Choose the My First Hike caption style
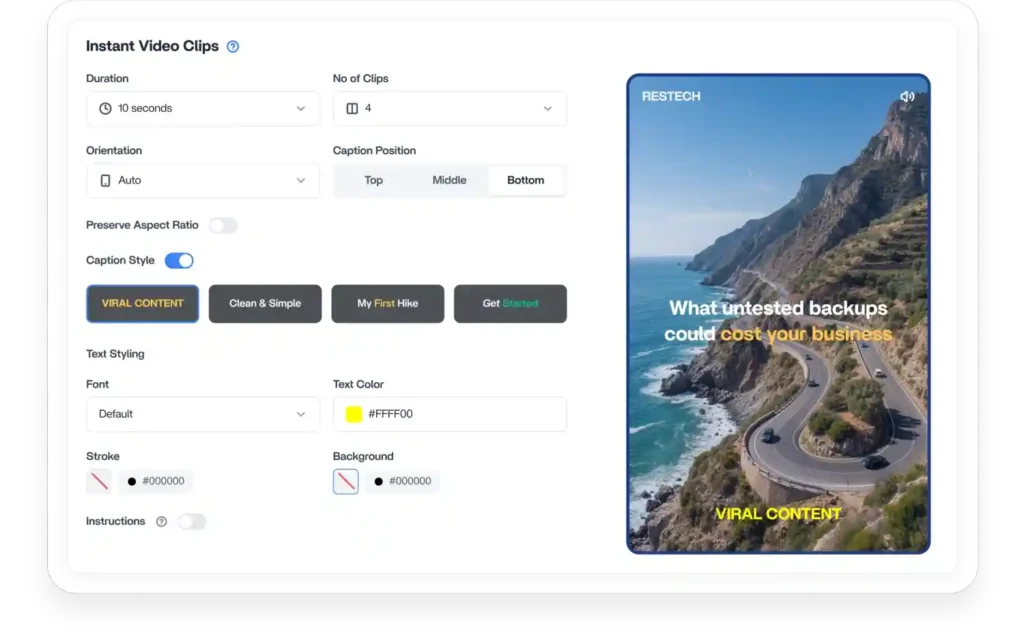Viewport: 1024px width, 638px height. (388, 304)
